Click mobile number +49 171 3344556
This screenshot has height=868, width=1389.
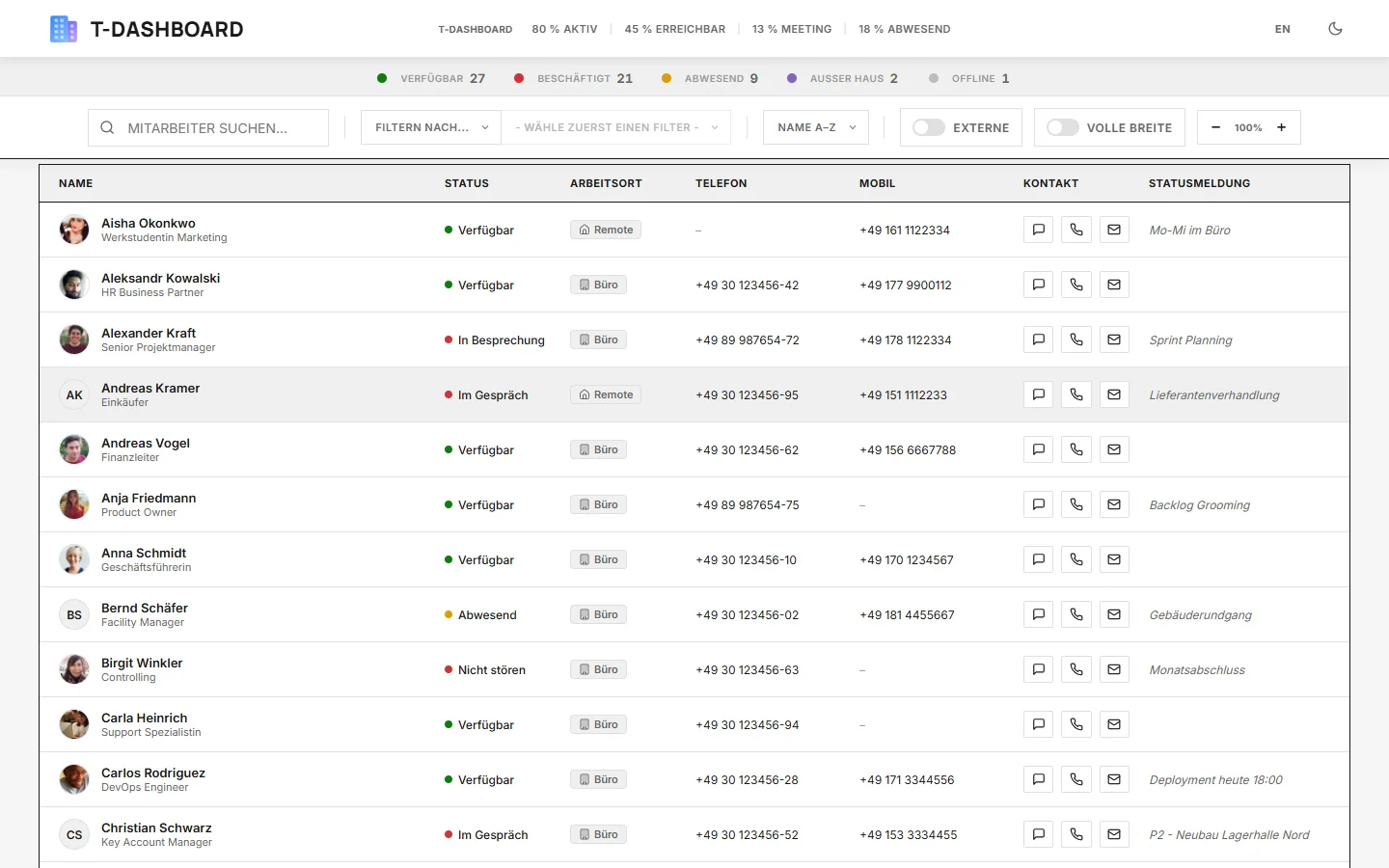(x=907, y=779)
